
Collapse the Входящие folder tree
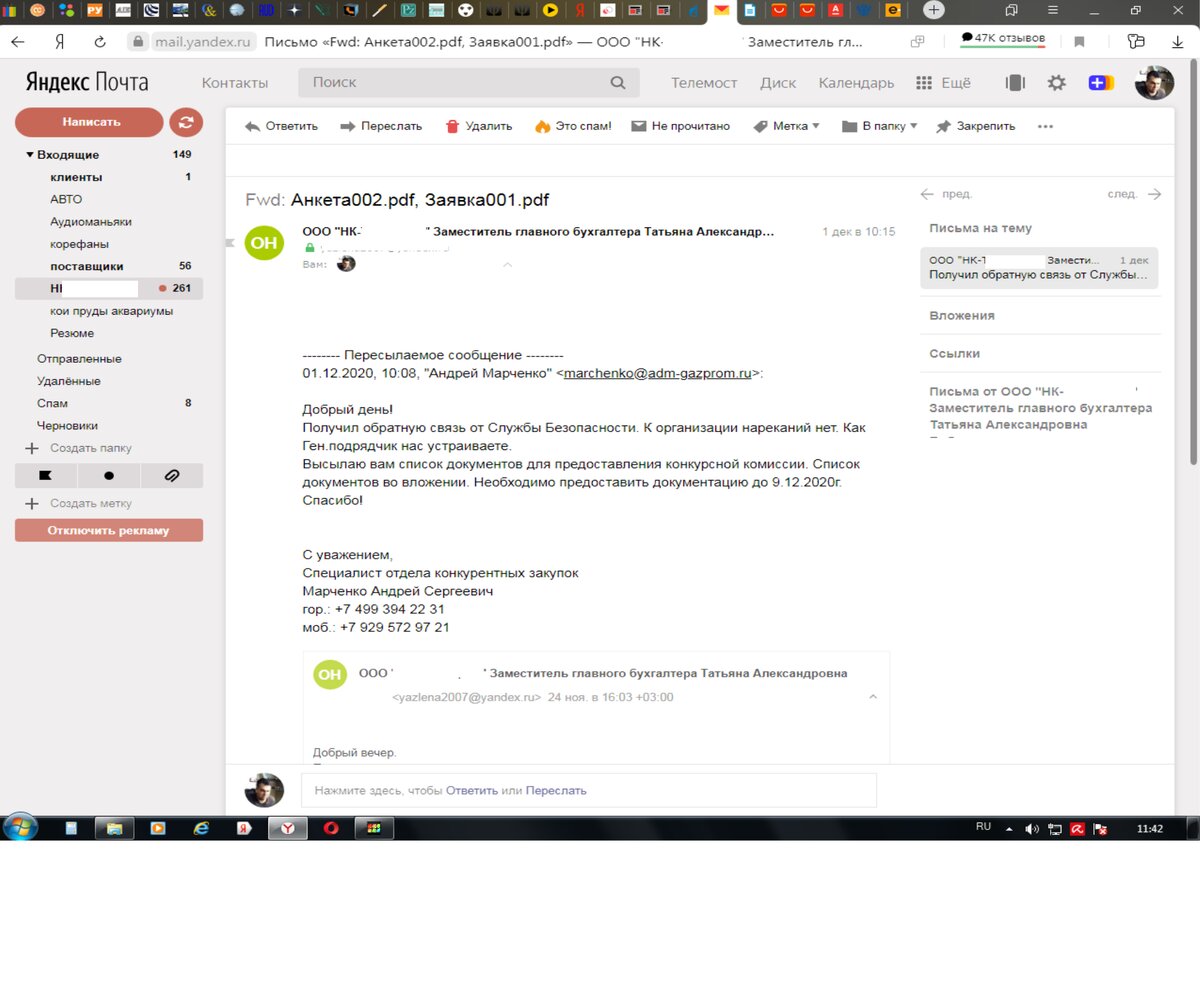tap(30, 155)
